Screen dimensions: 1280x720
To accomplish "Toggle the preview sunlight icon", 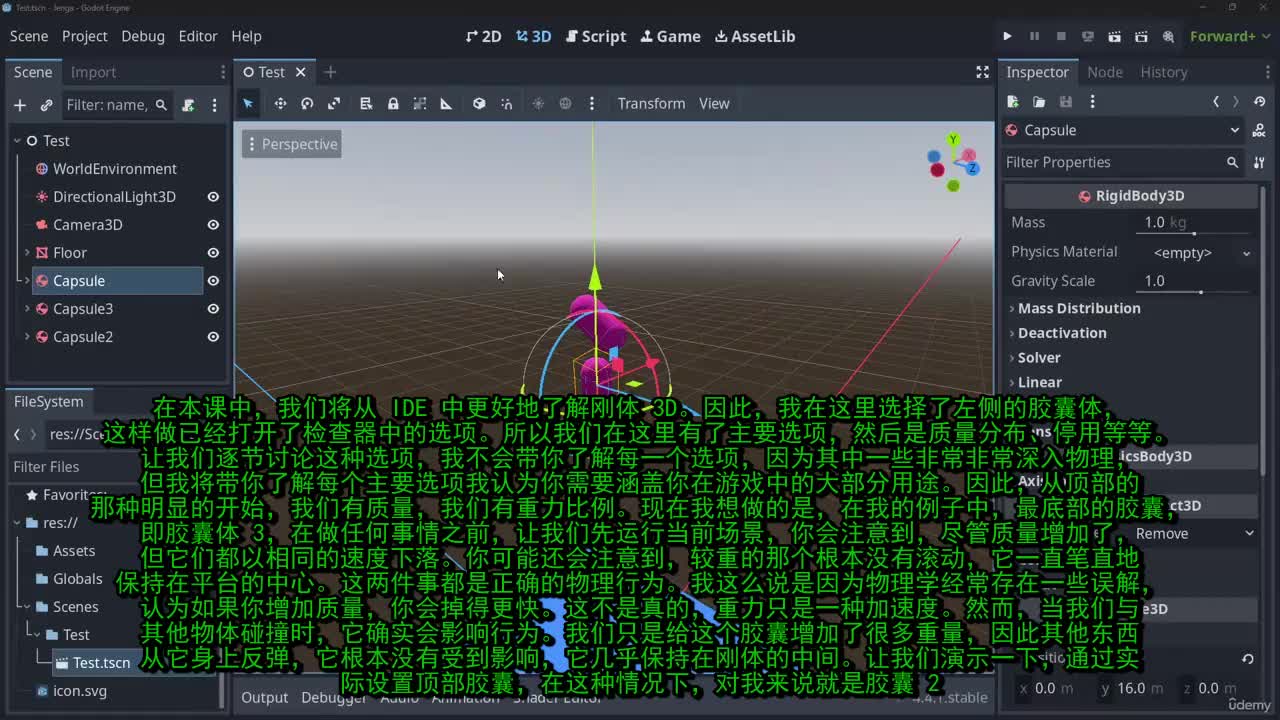I will 538,103.
